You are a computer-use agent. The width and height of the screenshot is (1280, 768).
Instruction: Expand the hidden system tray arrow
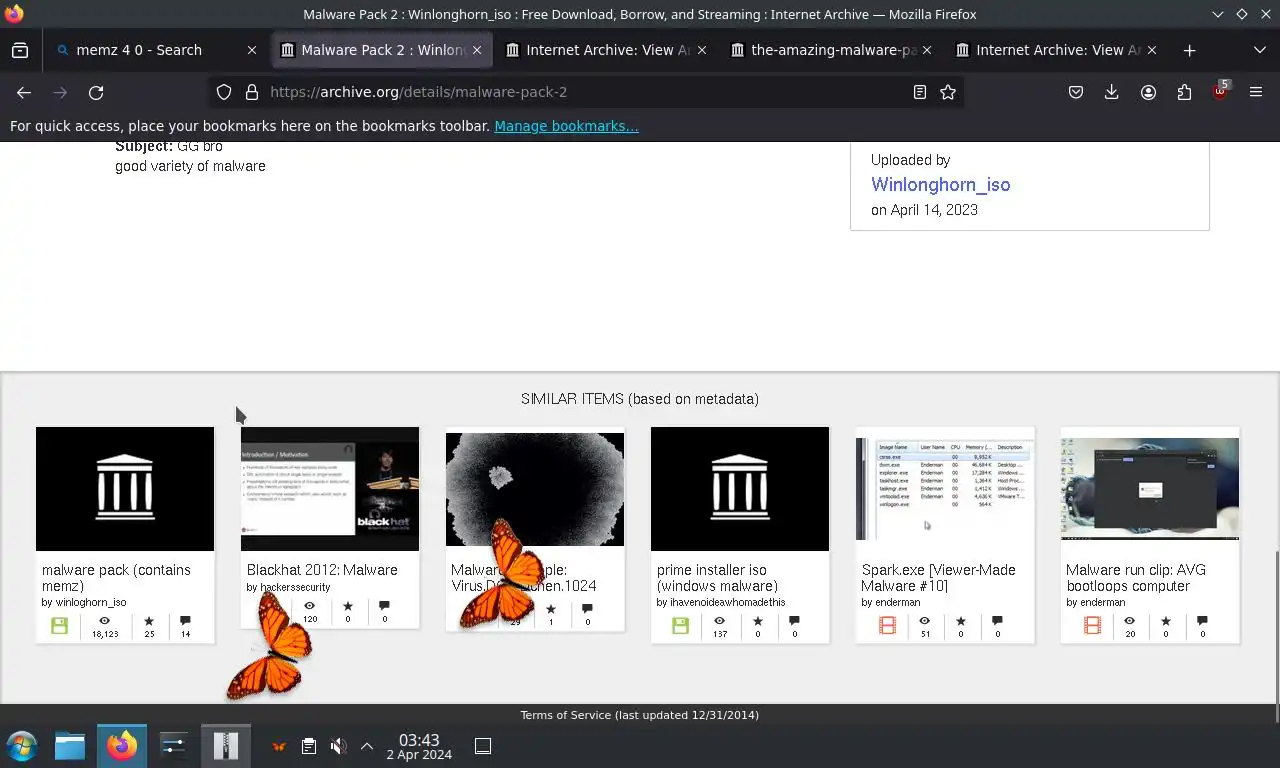tap(367, 746)
